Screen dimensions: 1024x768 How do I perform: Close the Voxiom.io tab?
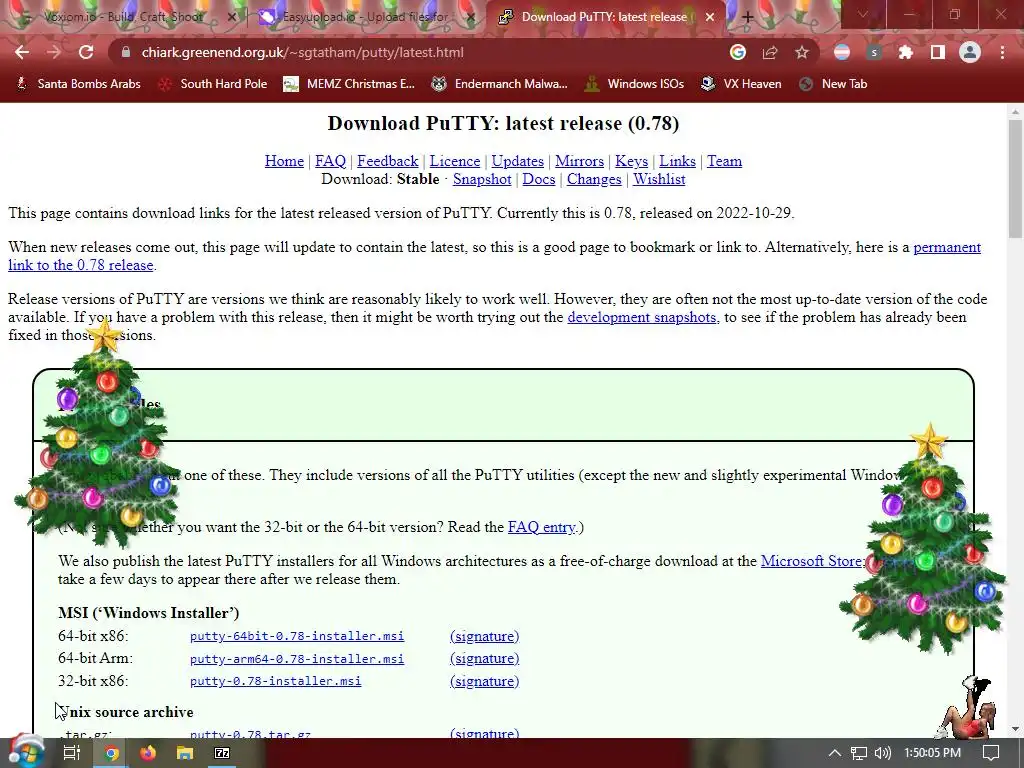231,17
